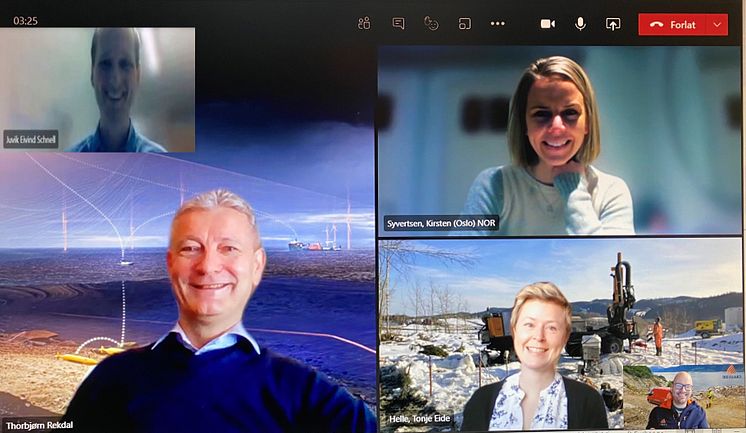Image resolution: width=746 pixels, height=433 pixels.
Task: Click the Syvertsen, Kirsten (Oslo) NOR name label
Action: coord(441,223)
